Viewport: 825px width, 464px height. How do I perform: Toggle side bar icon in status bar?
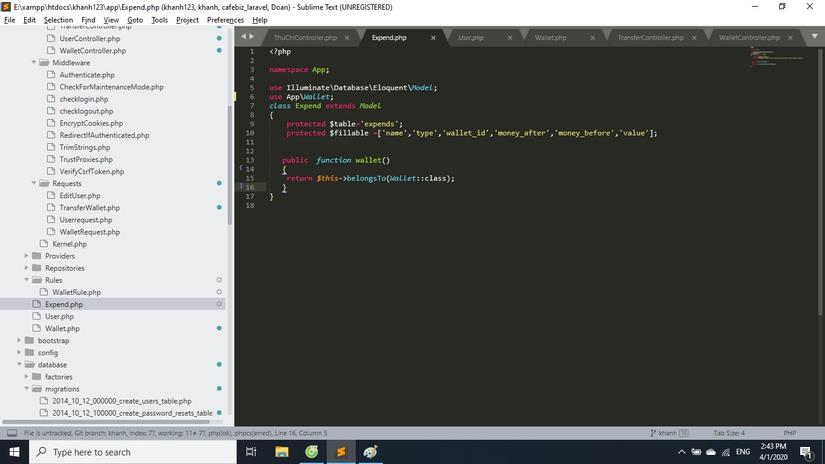click(x=12, y=433)
